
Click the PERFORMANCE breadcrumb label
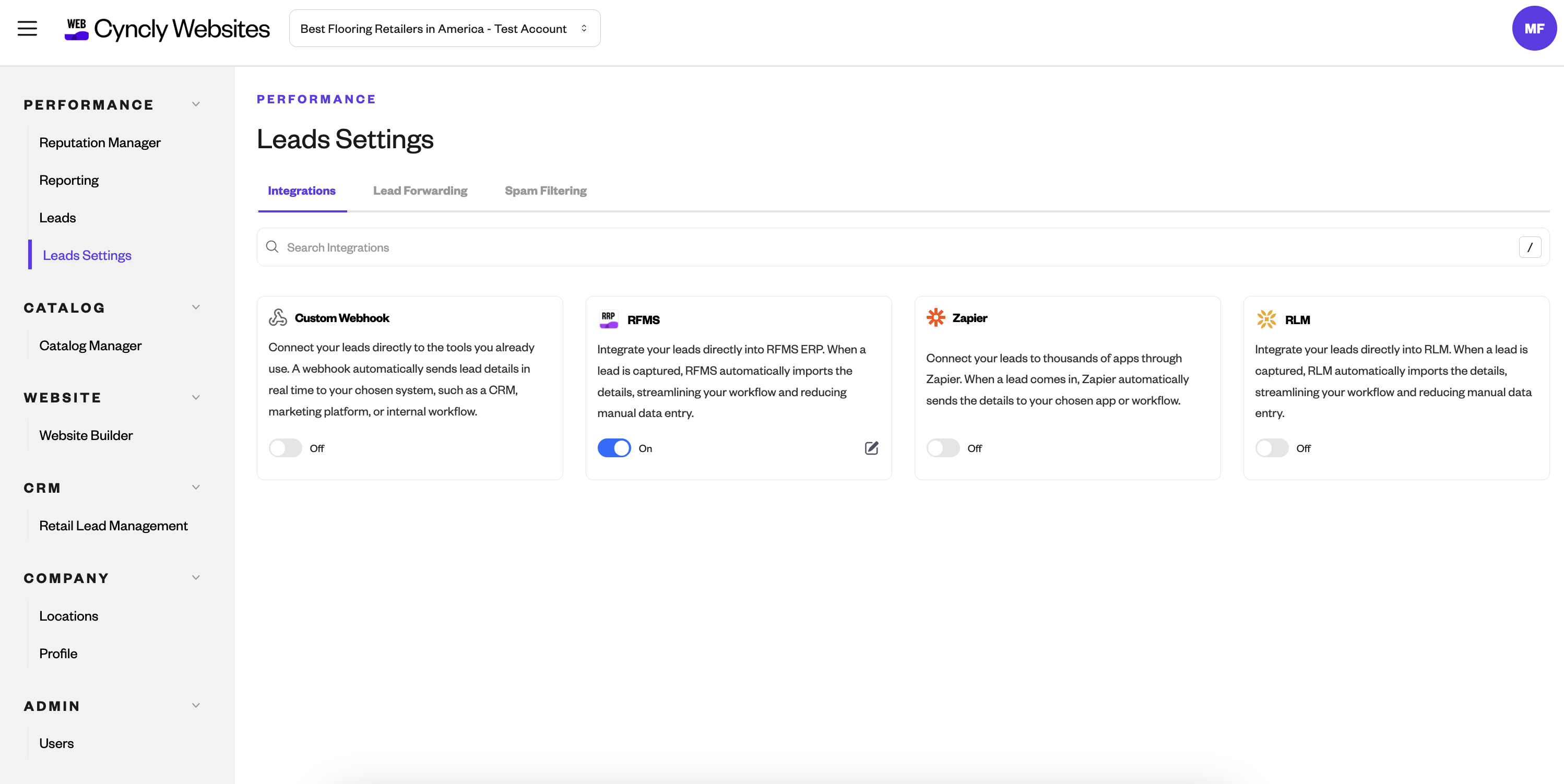click(316, 99)
